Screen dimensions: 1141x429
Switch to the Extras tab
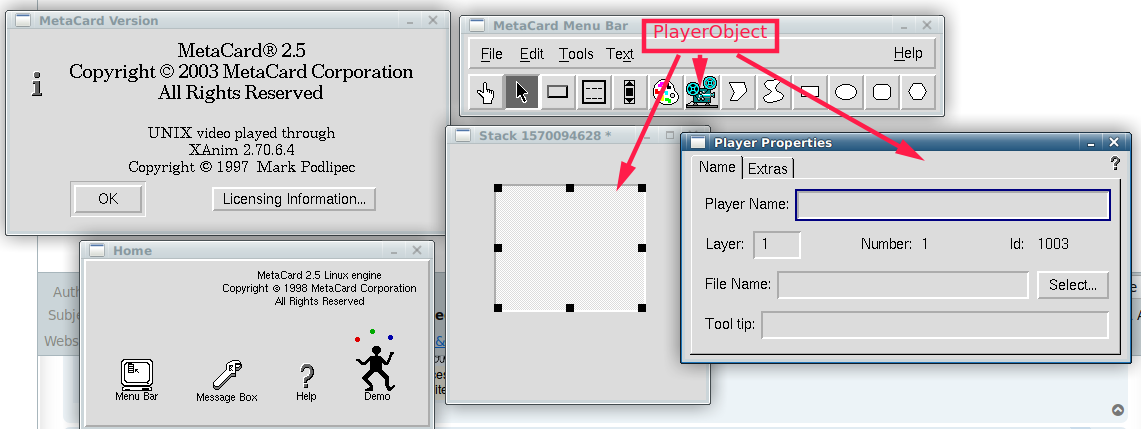click(x=768, y=169)
